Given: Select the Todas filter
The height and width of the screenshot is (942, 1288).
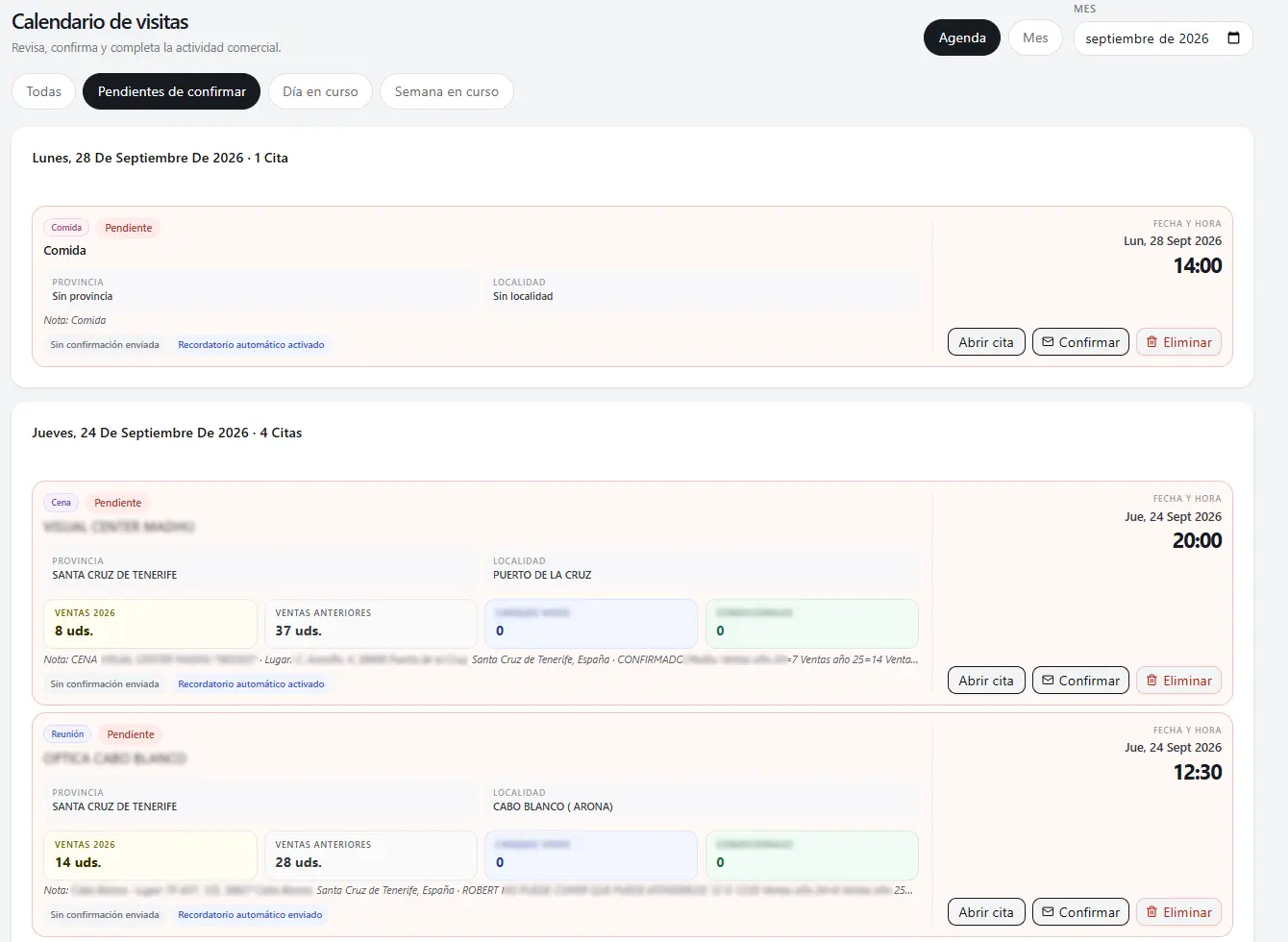Looking at the screenshot, I should pyautogui.click(x=43, y=91).
